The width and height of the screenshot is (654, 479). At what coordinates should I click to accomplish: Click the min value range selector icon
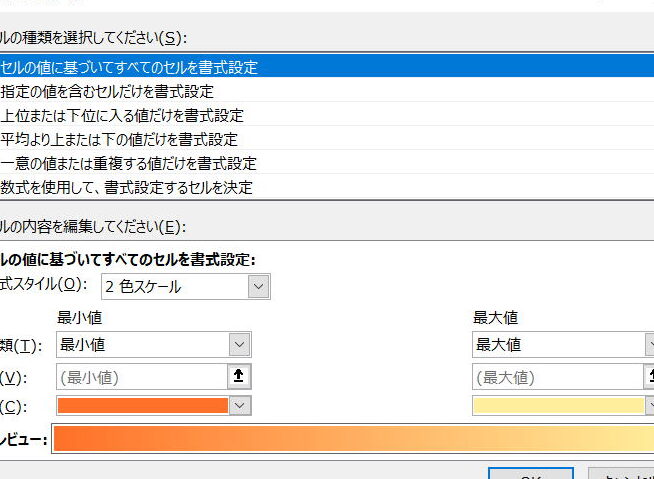tap(239, 376)
